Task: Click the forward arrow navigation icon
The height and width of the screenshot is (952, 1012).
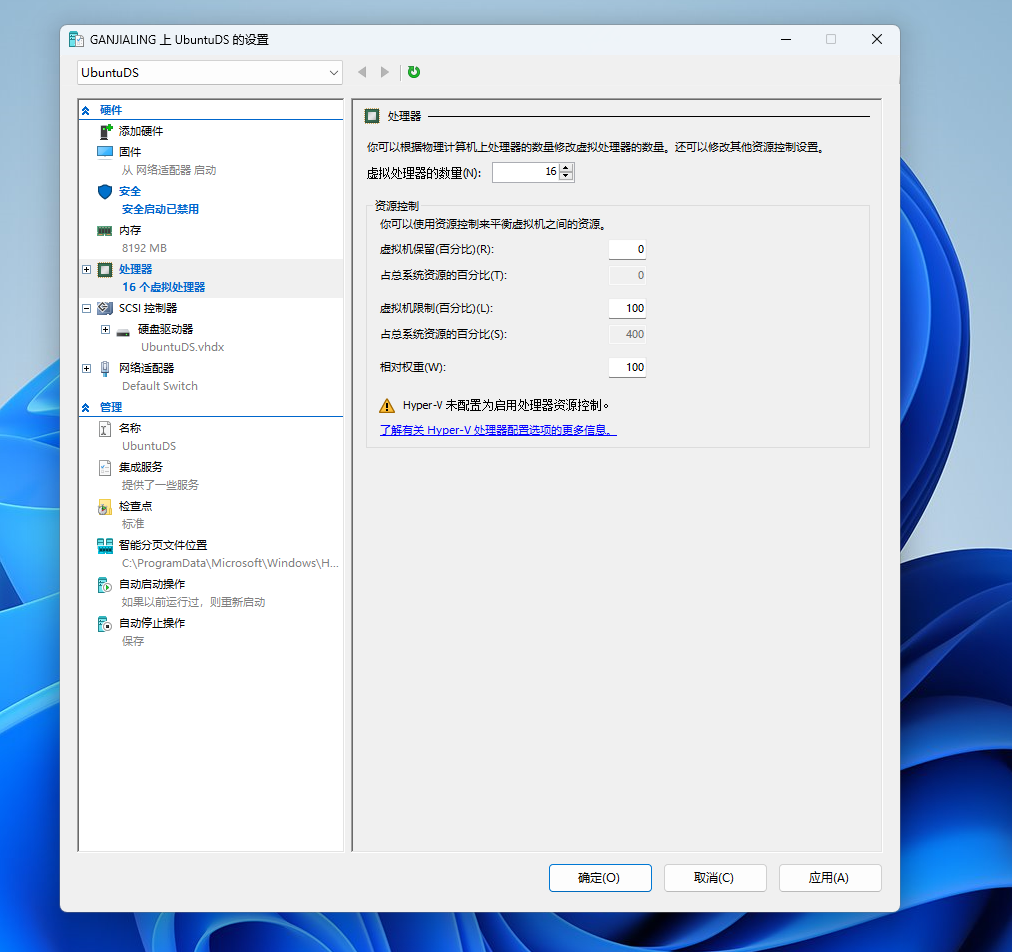Action: click(x=385, y=72)
